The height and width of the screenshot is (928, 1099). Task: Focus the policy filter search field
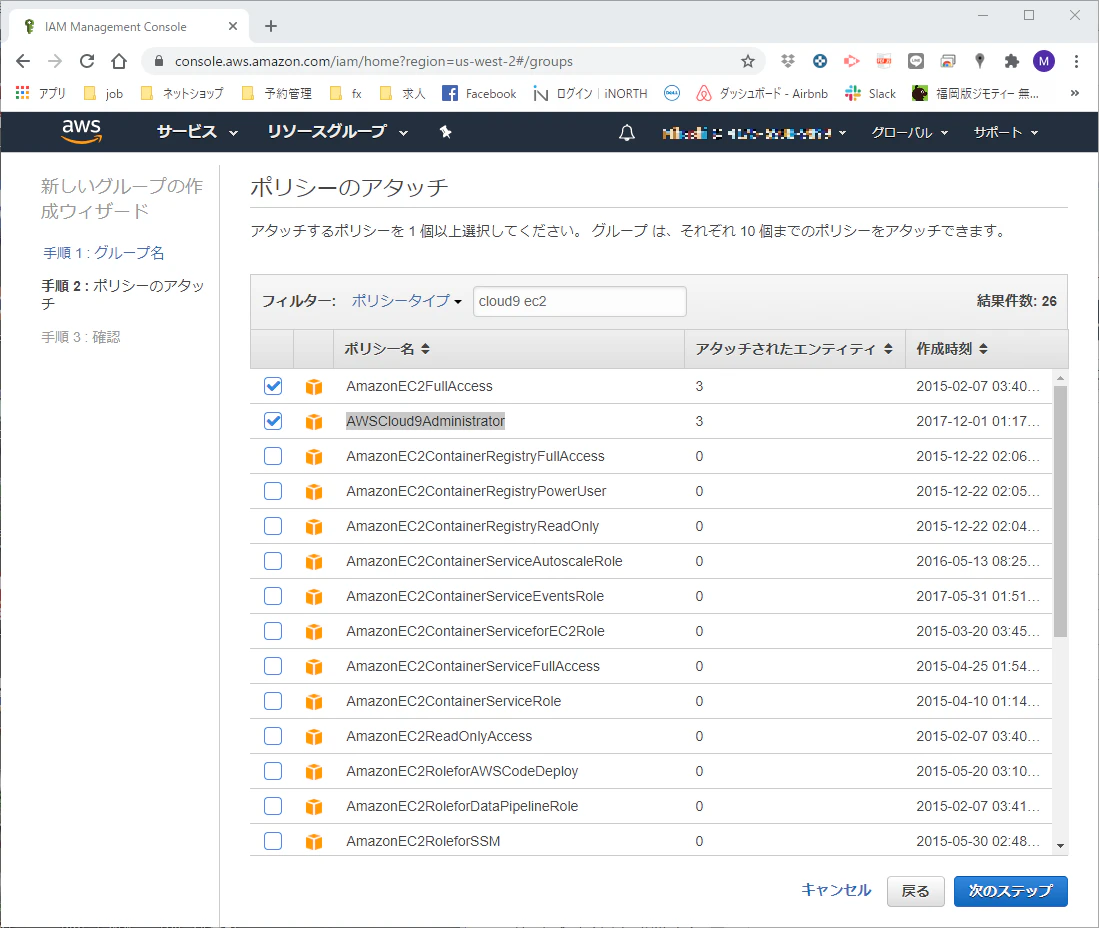point(580,301)
